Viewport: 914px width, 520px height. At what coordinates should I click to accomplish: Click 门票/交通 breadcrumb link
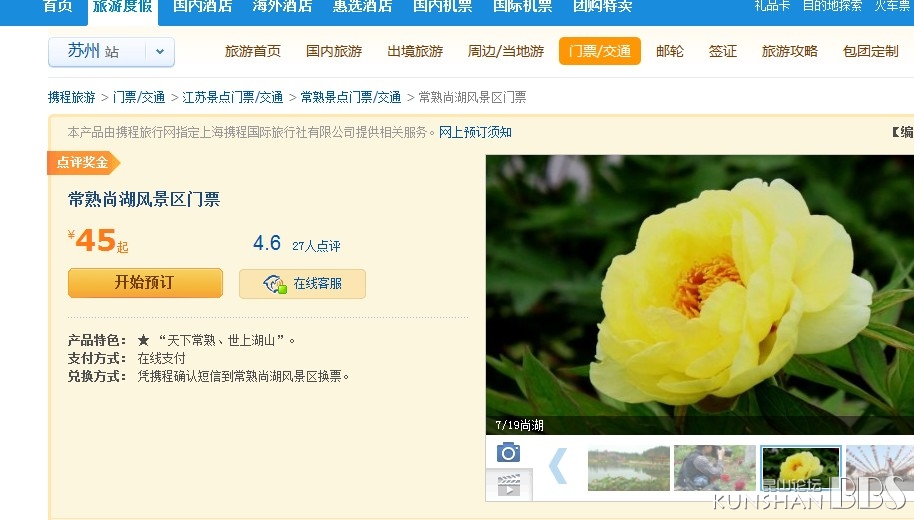[x=139, y=97]
